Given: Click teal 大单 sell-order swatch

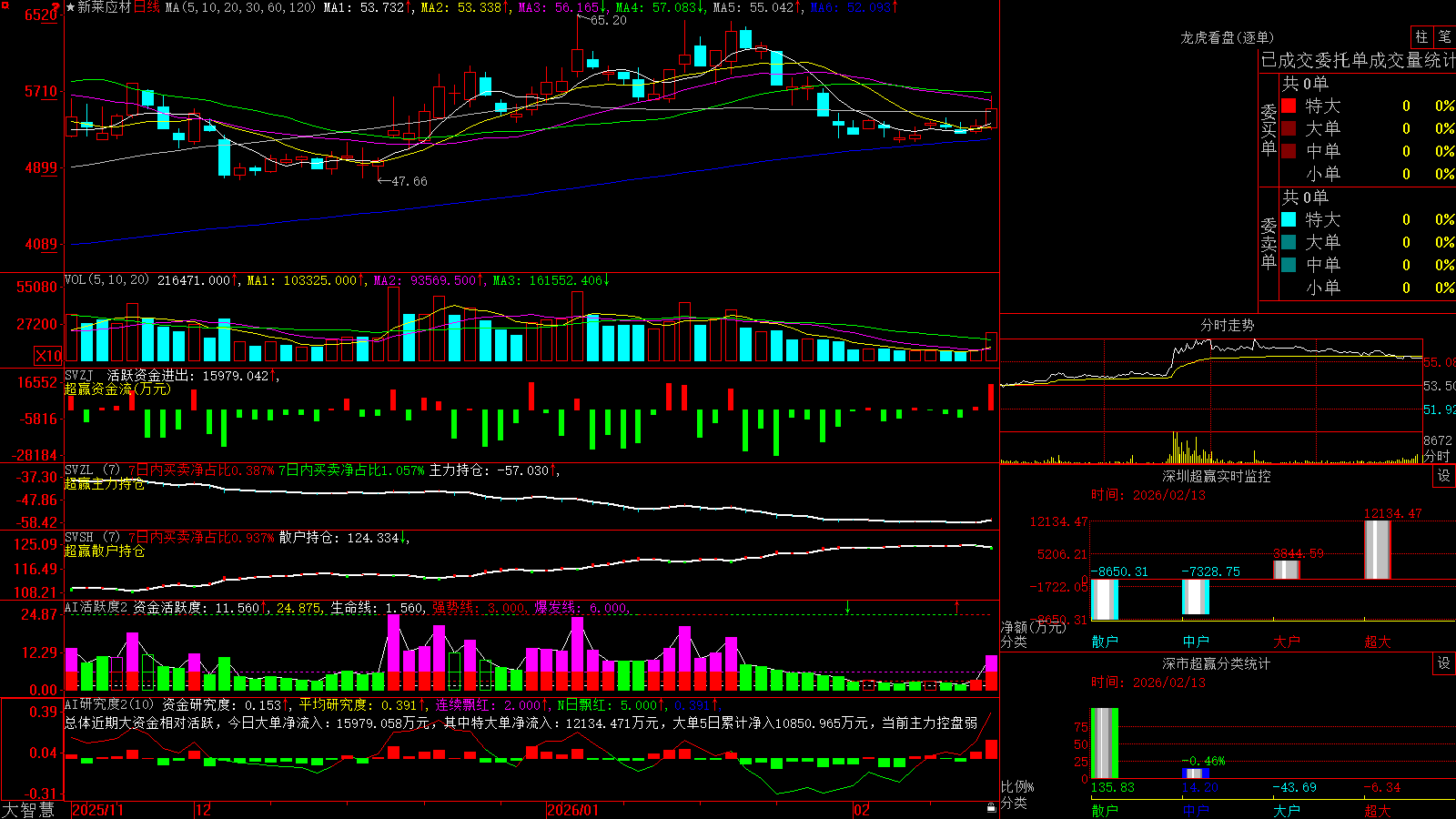Looking at the screenshot, I should click(x=1289, y=242).
